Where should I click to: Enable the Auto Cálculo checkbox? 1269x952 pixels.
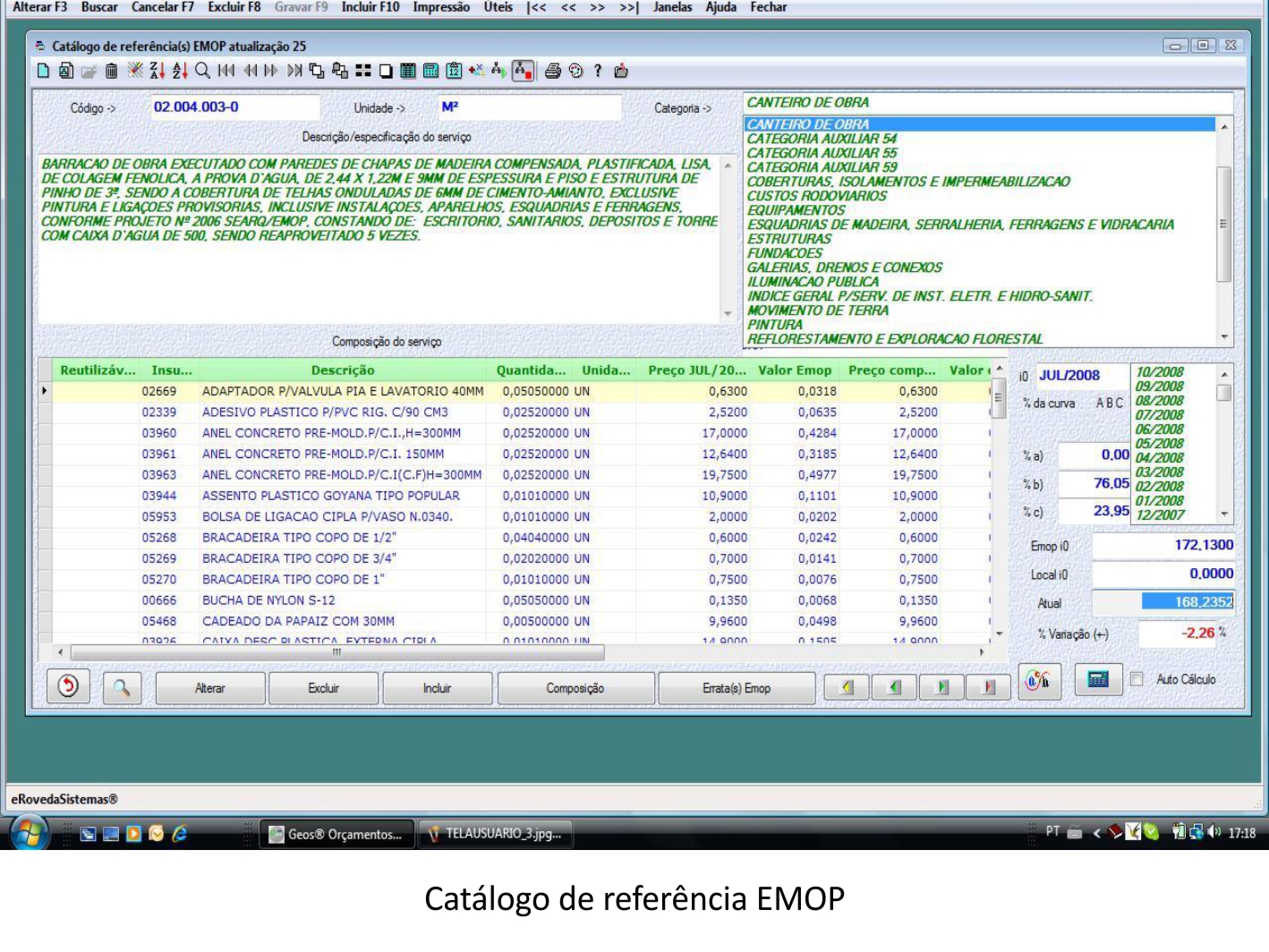pos(1137,679)
